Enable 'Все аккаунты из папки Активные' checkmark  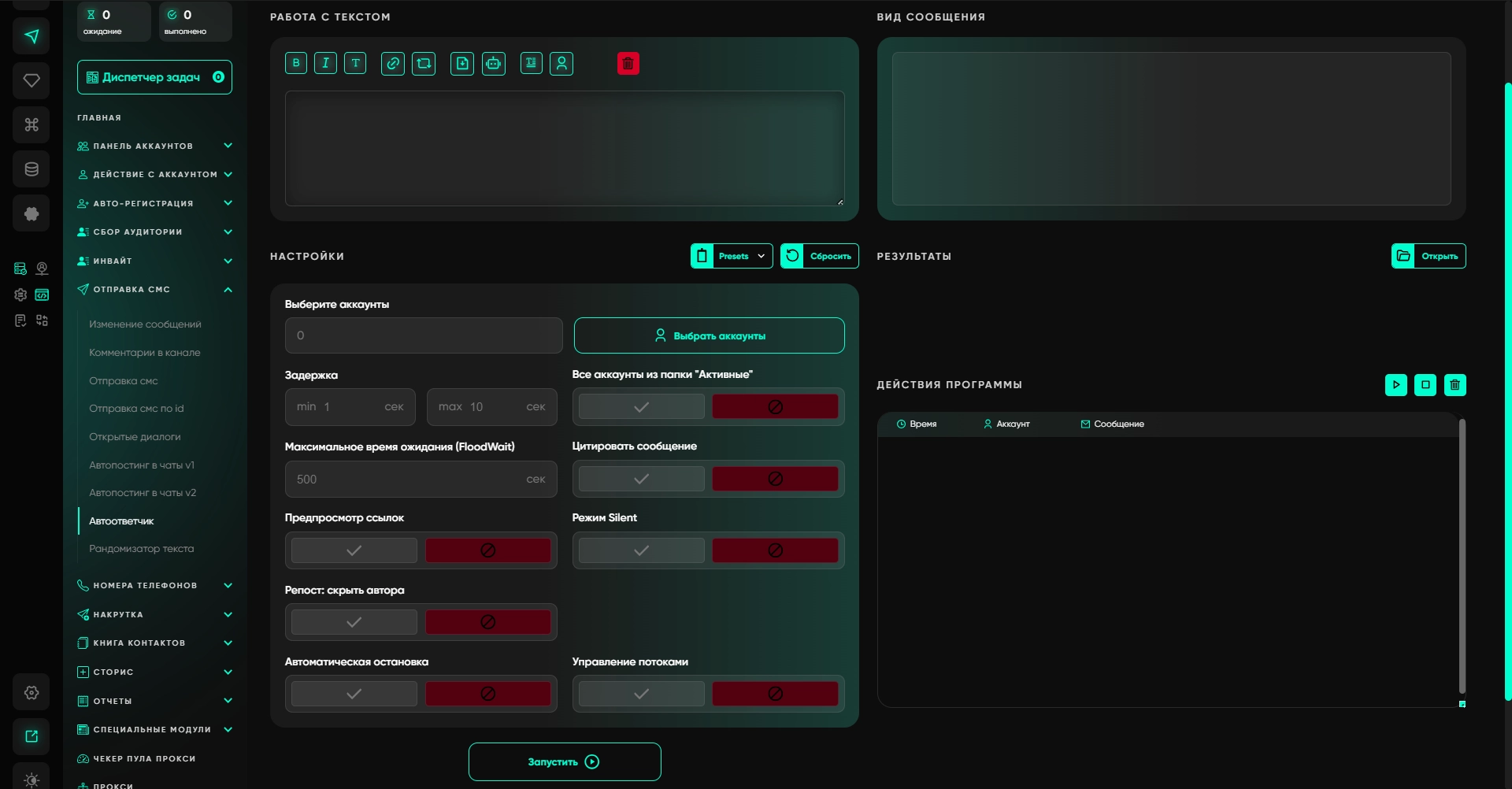pyautogui.click(x=642, y=407)
